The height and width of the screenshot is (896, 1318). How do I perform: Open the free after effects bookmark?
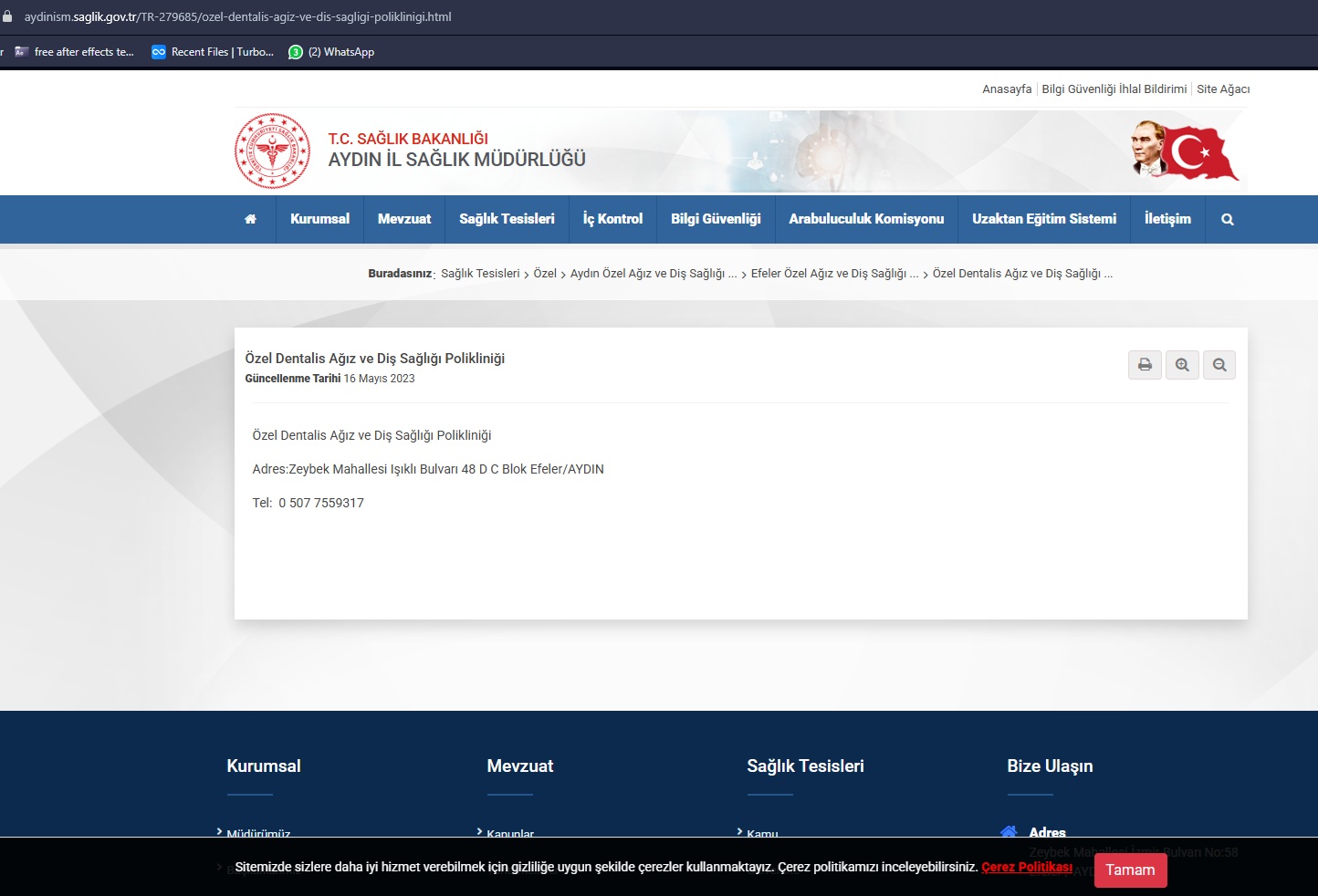[74, 52]
